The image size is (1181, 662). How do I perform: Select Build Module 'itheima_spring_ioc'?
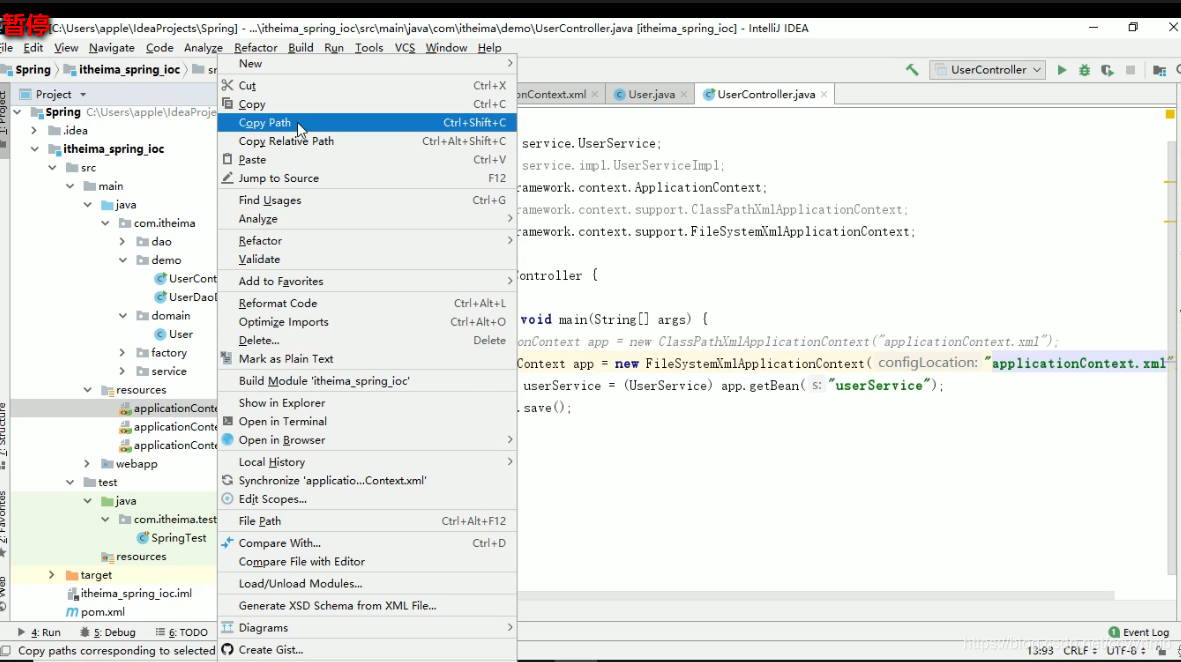tap(367, 381)
